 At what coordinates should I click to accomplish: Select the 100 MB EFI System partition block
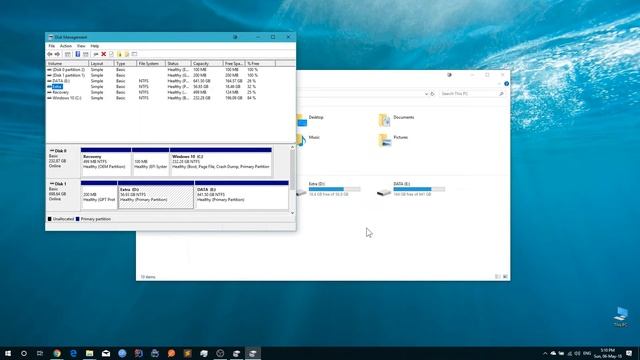(x=150, y=162)
